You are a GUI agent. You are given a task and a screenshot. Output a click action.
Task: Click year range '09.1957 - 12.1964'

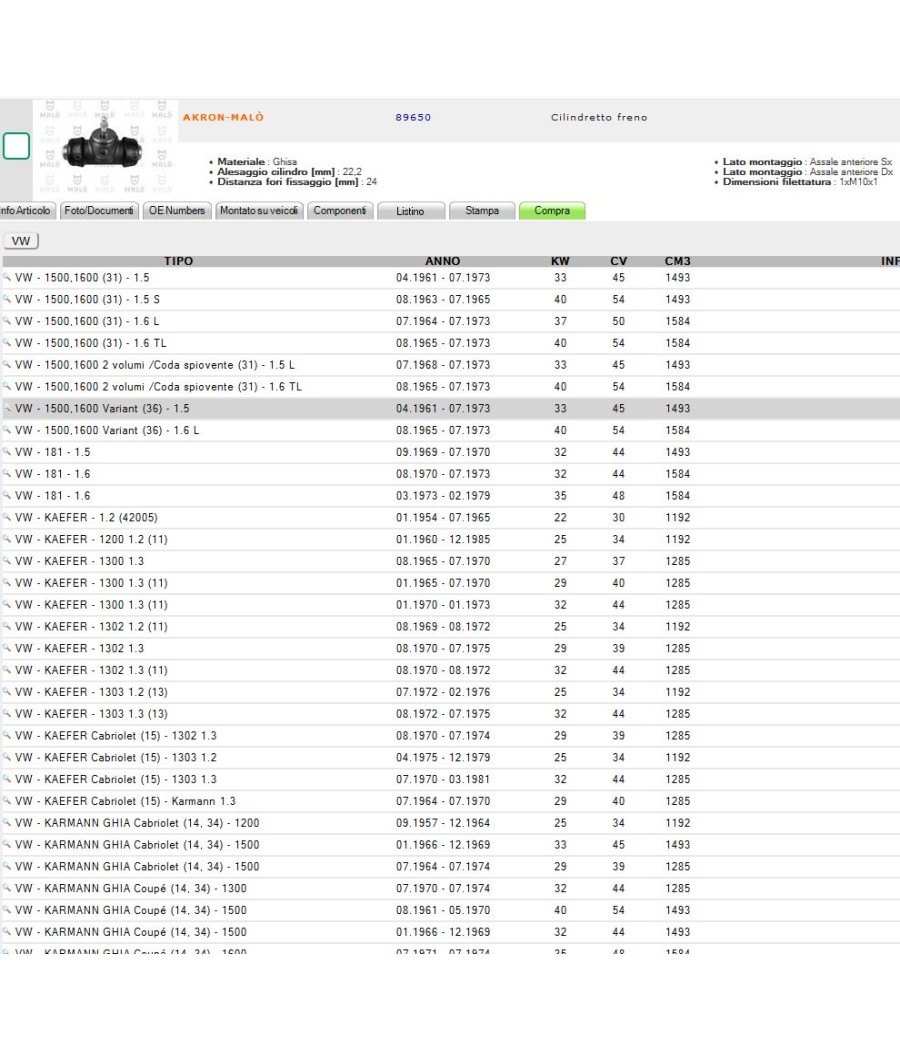(443, 823)
